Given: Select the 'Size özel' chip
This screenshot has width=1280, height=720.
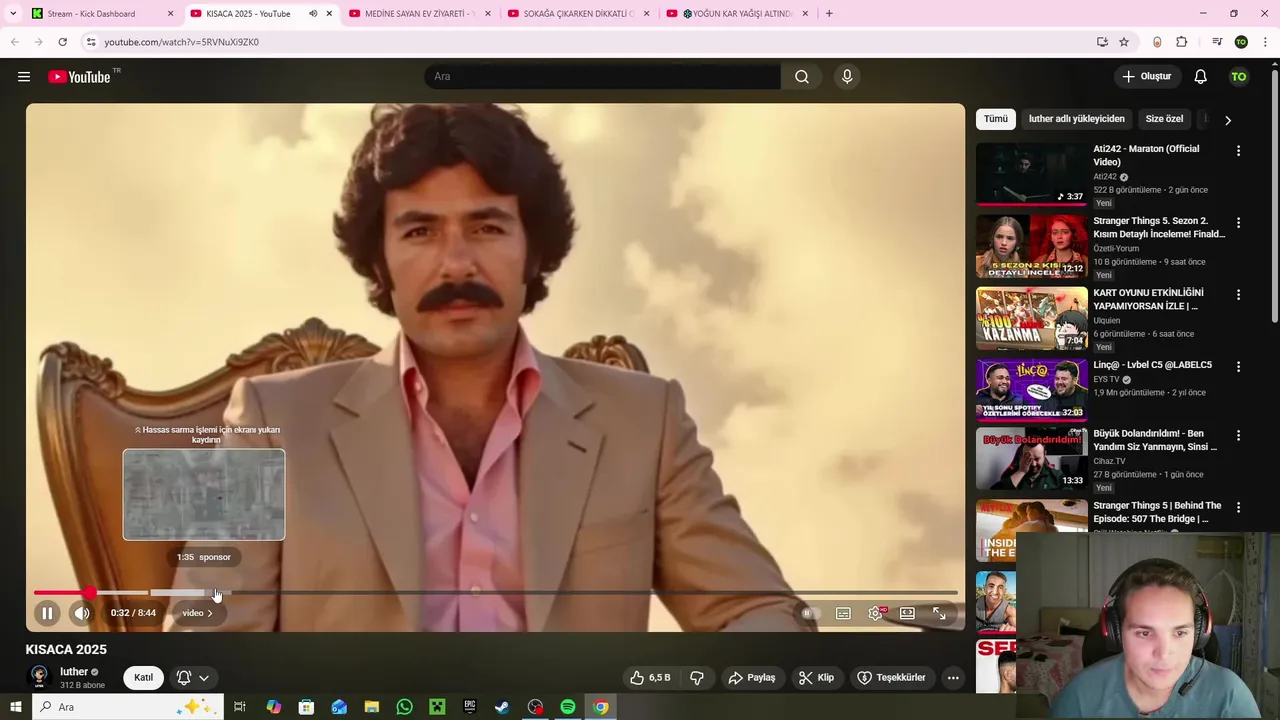Looking at the screenshot, I should click(x=1164, y=119).
